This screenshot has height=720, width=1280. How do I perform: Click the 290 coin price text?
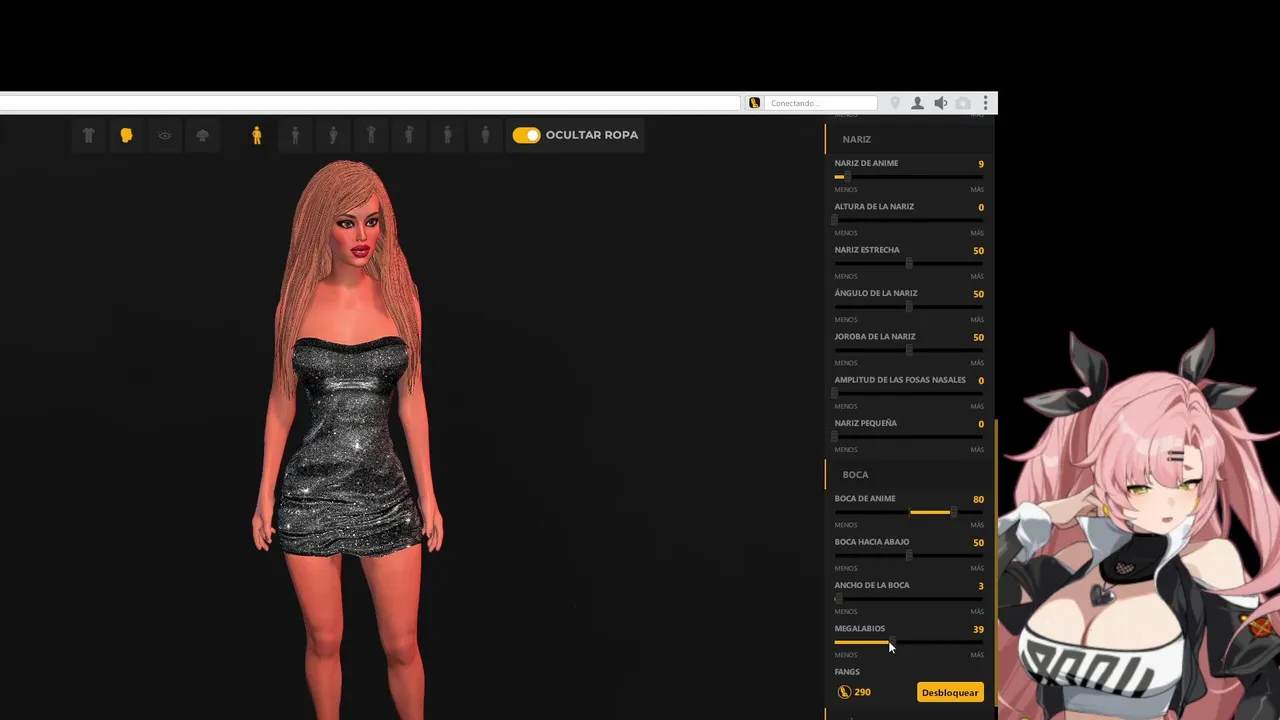coord(862,692)
